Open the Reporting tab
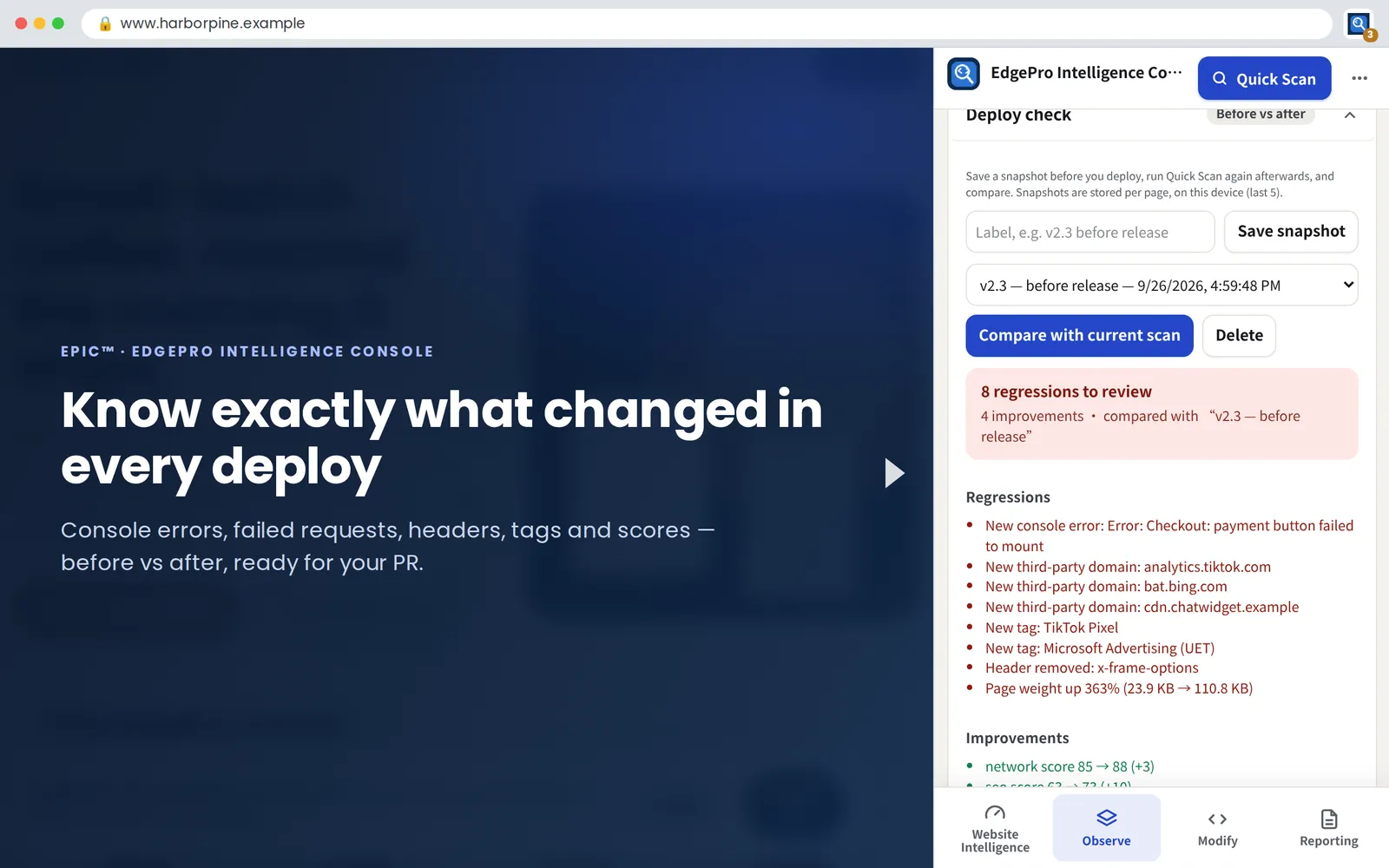 pyautogui.click(x=1328, y=828)
